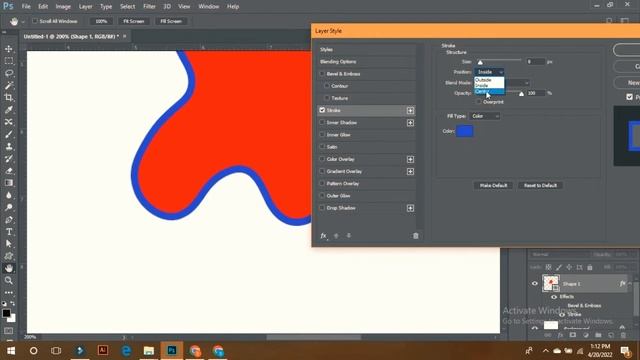Add another Drop Shadow with plus icon
This screenshot has height=360, width=640.
click(x=410, y=208)
